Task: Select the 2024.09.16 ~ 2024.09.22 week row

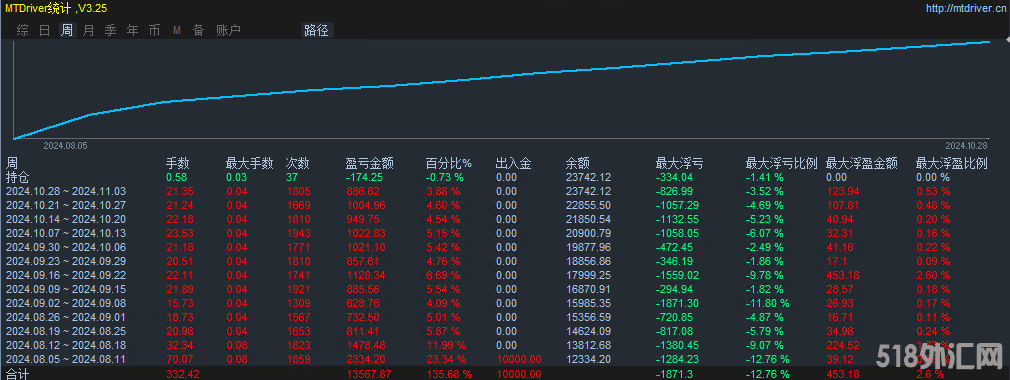Action: pyautogui.click(x=505, y=275)
